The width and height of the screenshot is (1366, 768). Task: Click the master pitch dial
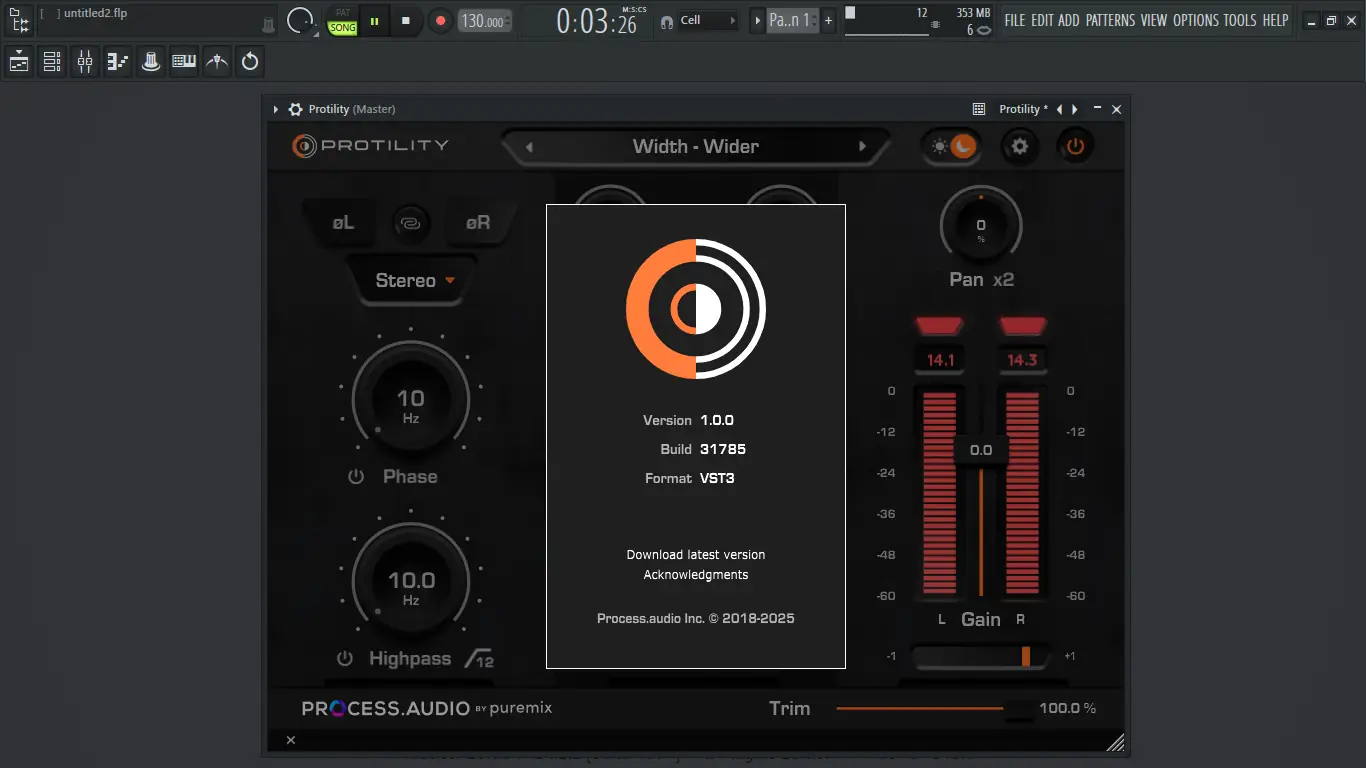301,20
